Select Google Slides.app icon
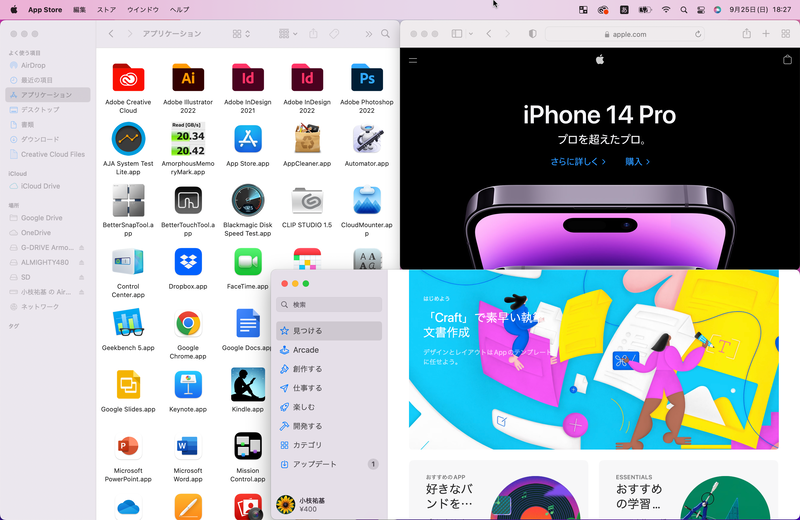This screenshot has width=800, height=520. pos(128,384)
